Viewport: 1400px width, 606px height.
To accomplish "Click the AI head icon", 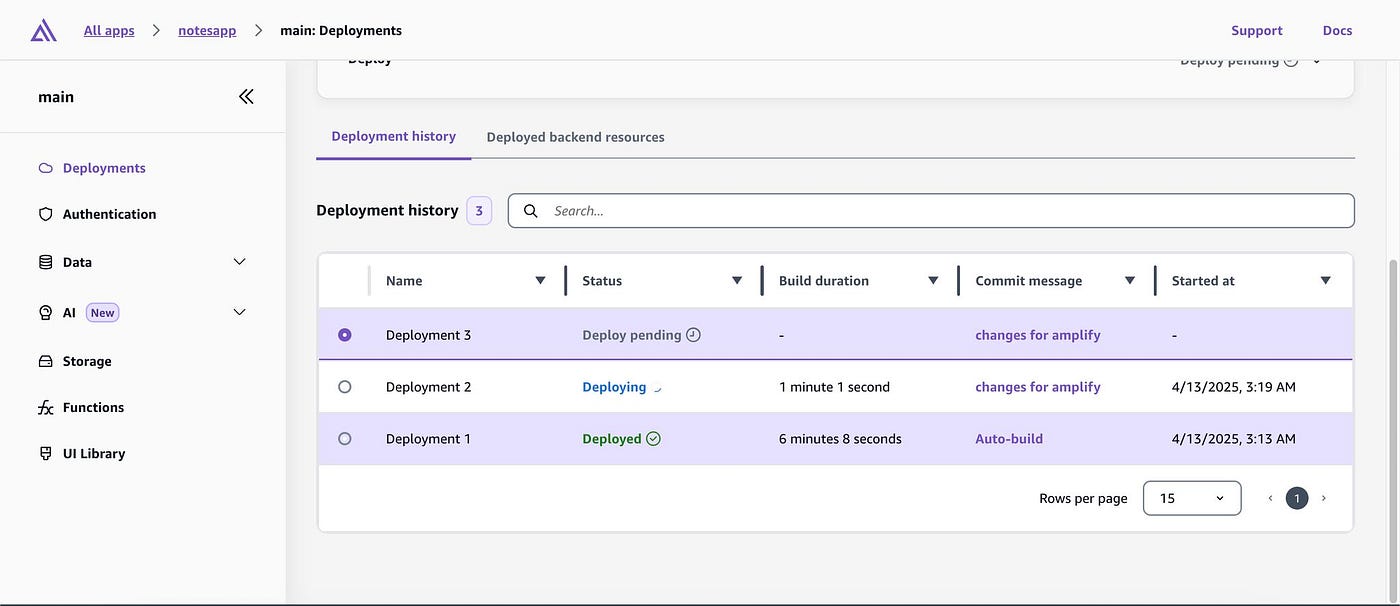I will click(x=45, y=313).
